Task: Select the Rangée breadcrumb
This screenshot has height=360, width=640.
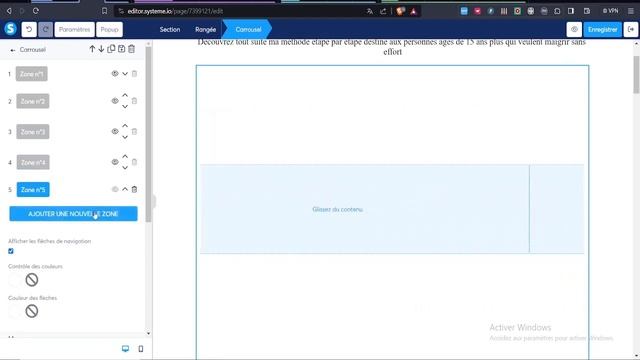Action: point(205,29)
